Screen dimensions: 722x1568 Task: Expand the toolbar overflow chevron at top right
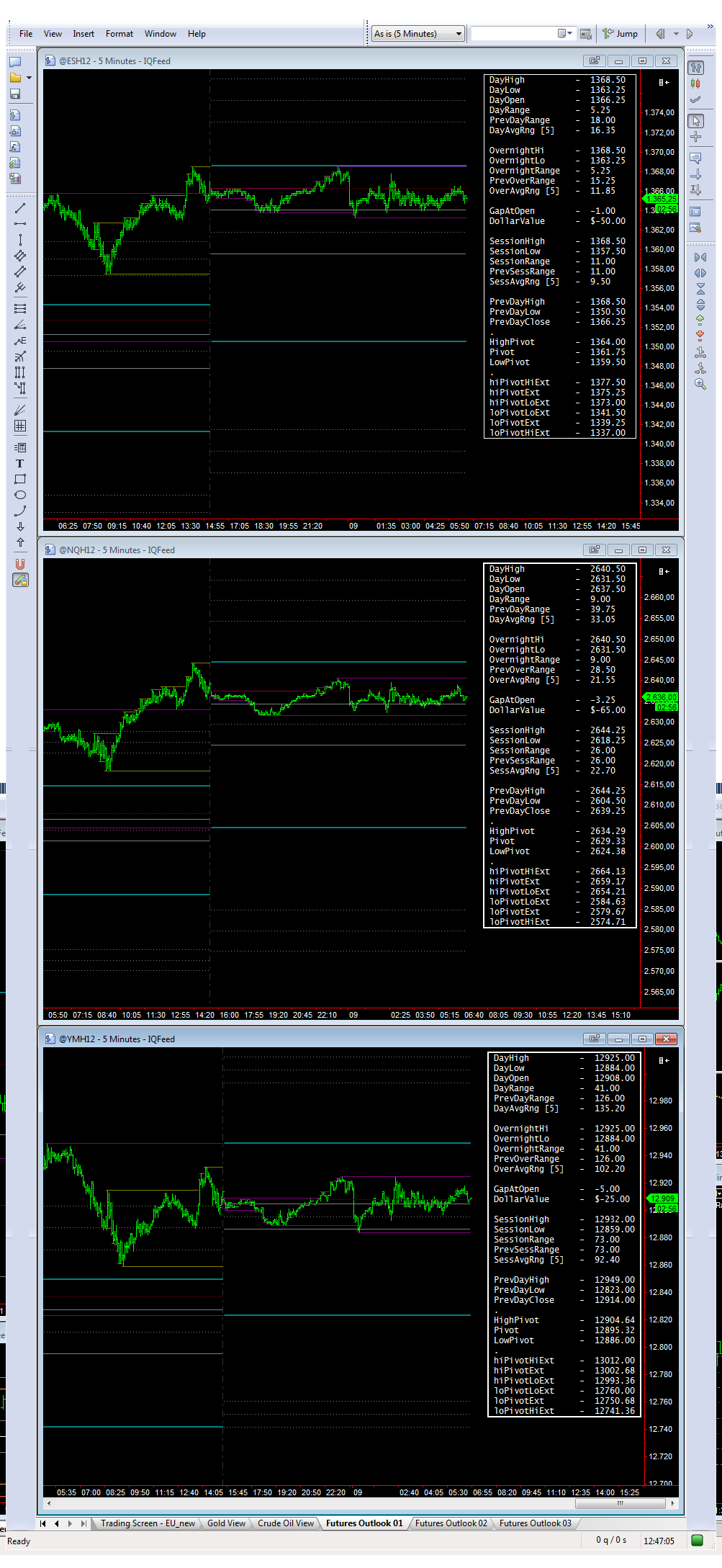[x=710, y=26]
